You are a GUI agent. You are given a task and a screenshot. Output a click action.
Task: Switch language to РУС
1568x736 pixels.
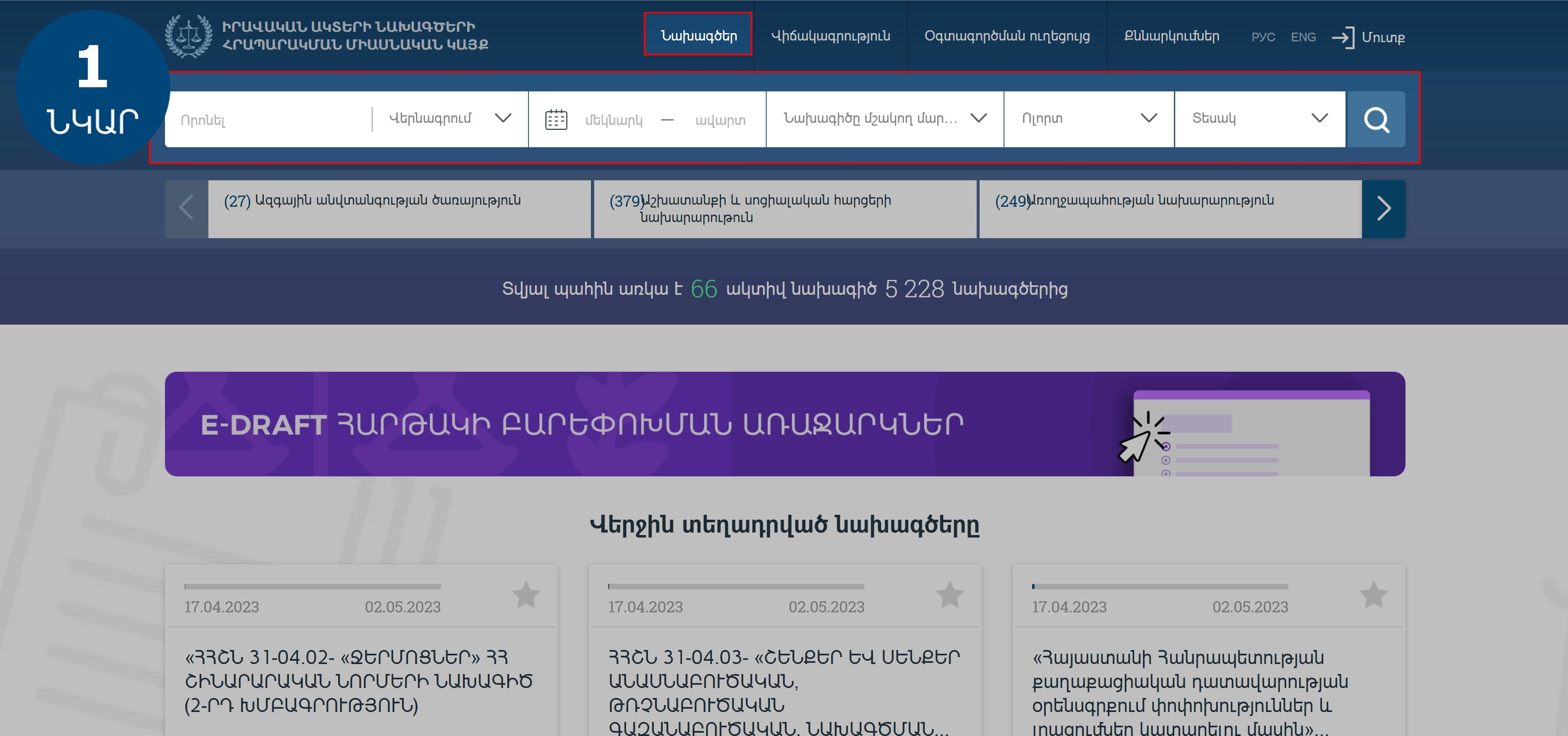pyautogui.click(x=1263, y=37)
